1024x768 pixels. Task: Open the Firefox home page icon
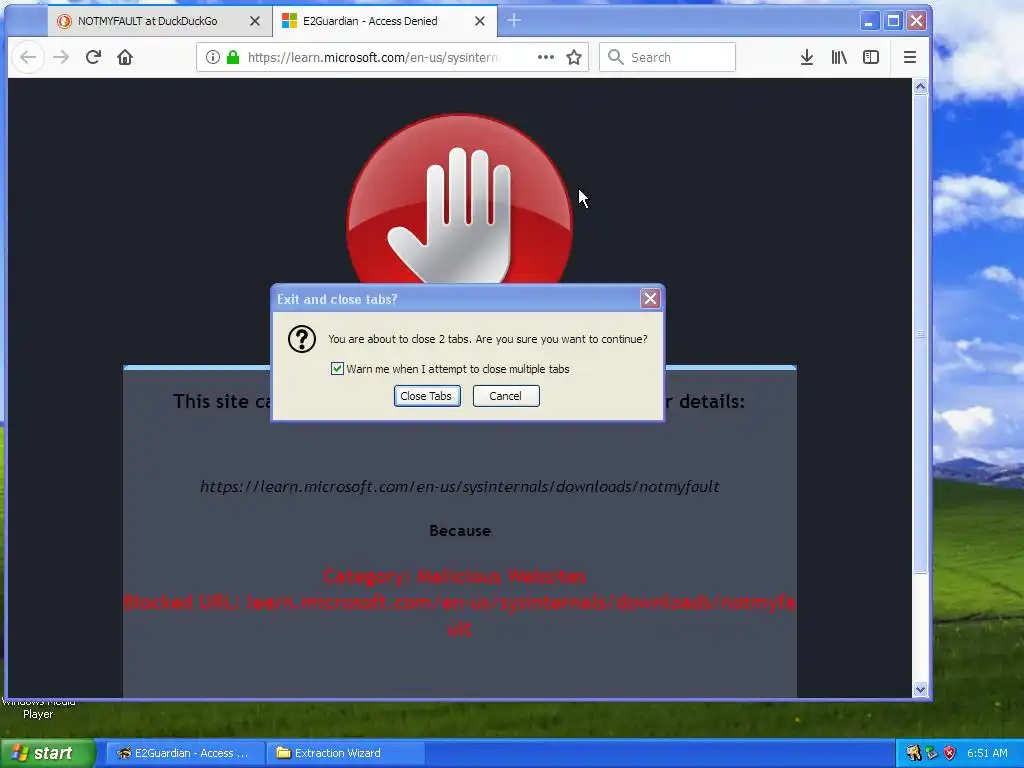[x=125, y=57]
